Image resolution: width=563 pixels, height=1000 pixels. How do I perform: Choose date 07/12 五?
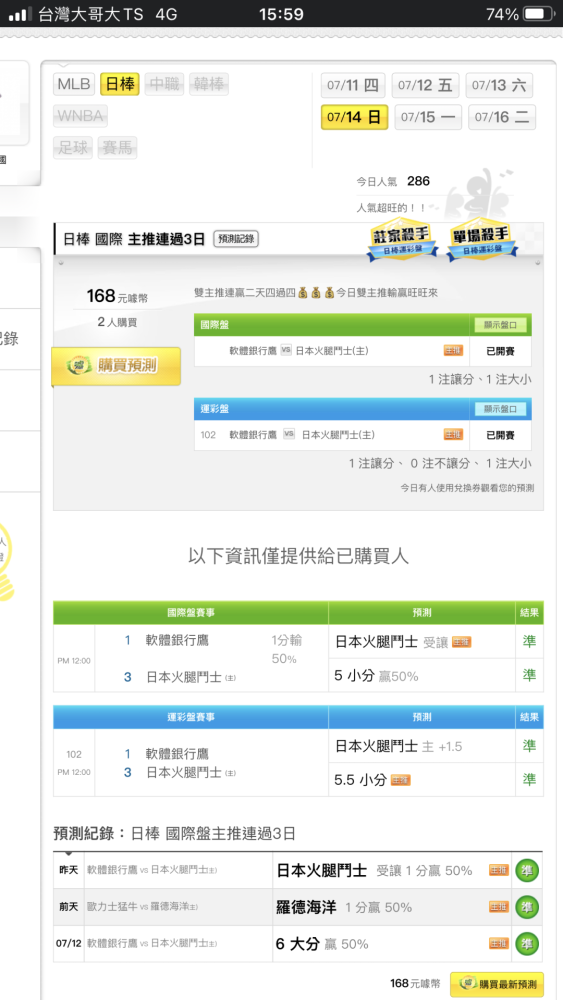pyautogui.click(x=425, y=85)
